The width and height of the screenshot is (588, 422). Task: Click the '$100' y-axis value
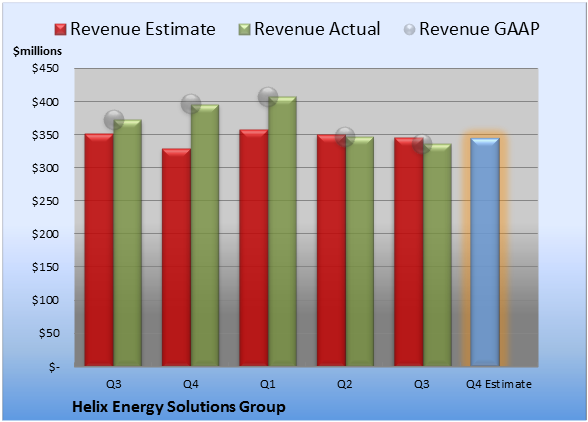coord(45,300)
